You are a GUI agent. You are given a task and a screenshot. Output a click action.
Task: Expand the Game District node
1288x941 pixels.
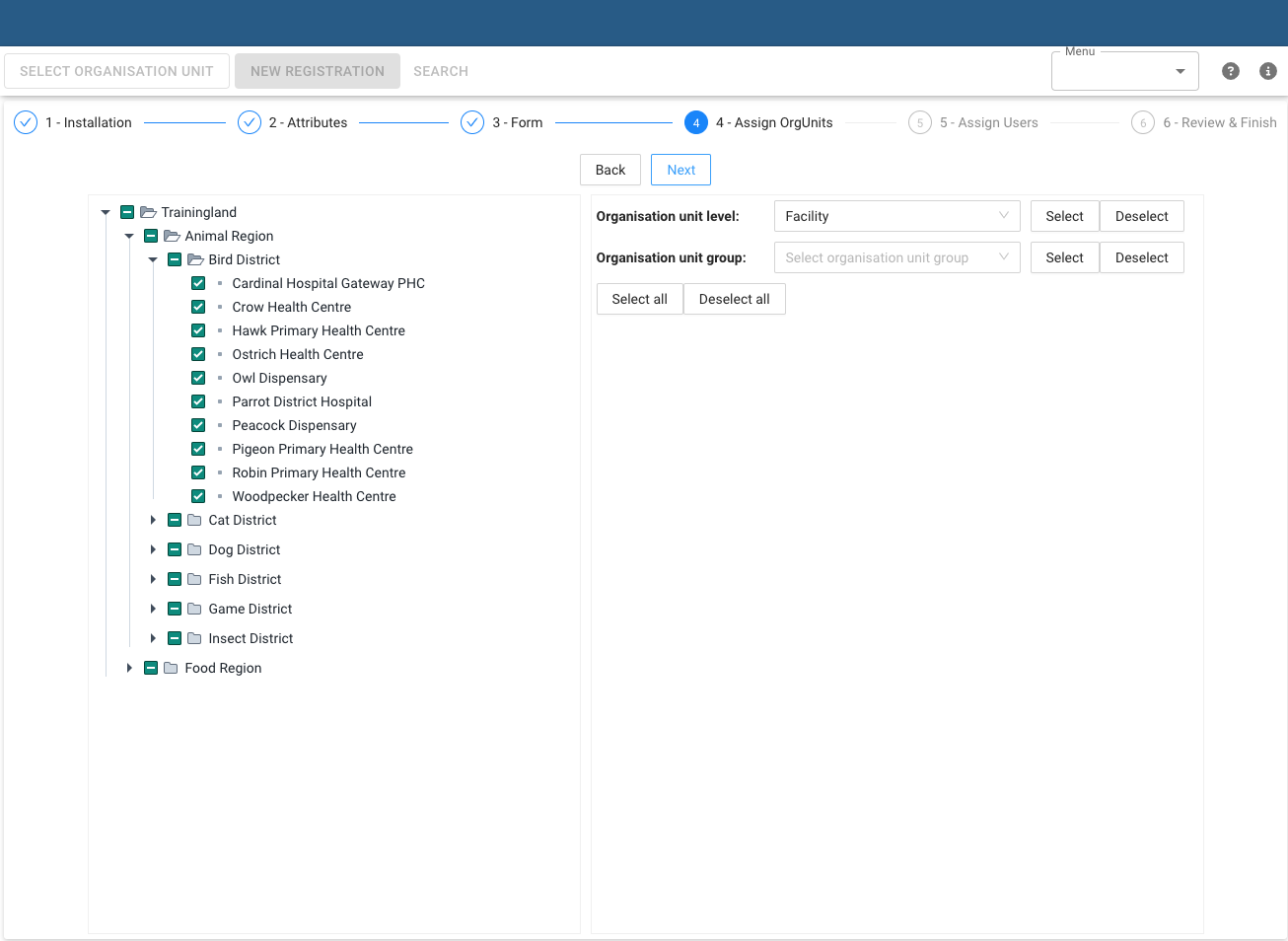click(153, 609)
